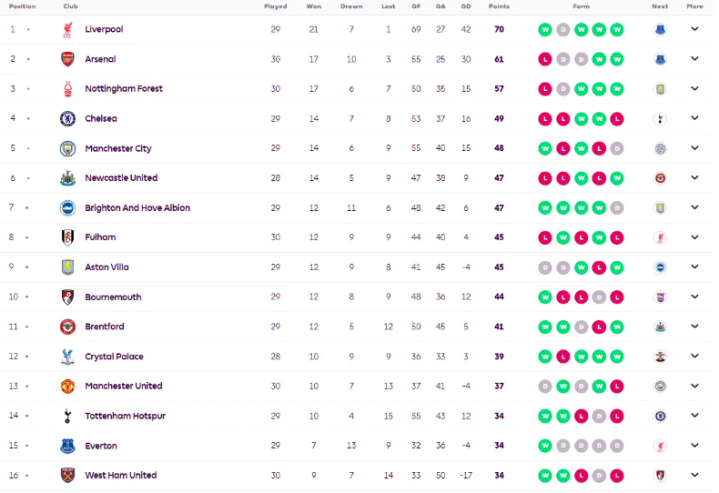Click the Brighton And Hove Albion crest
The height and width of the screenshot is (493, 719).
coord(68,208)
